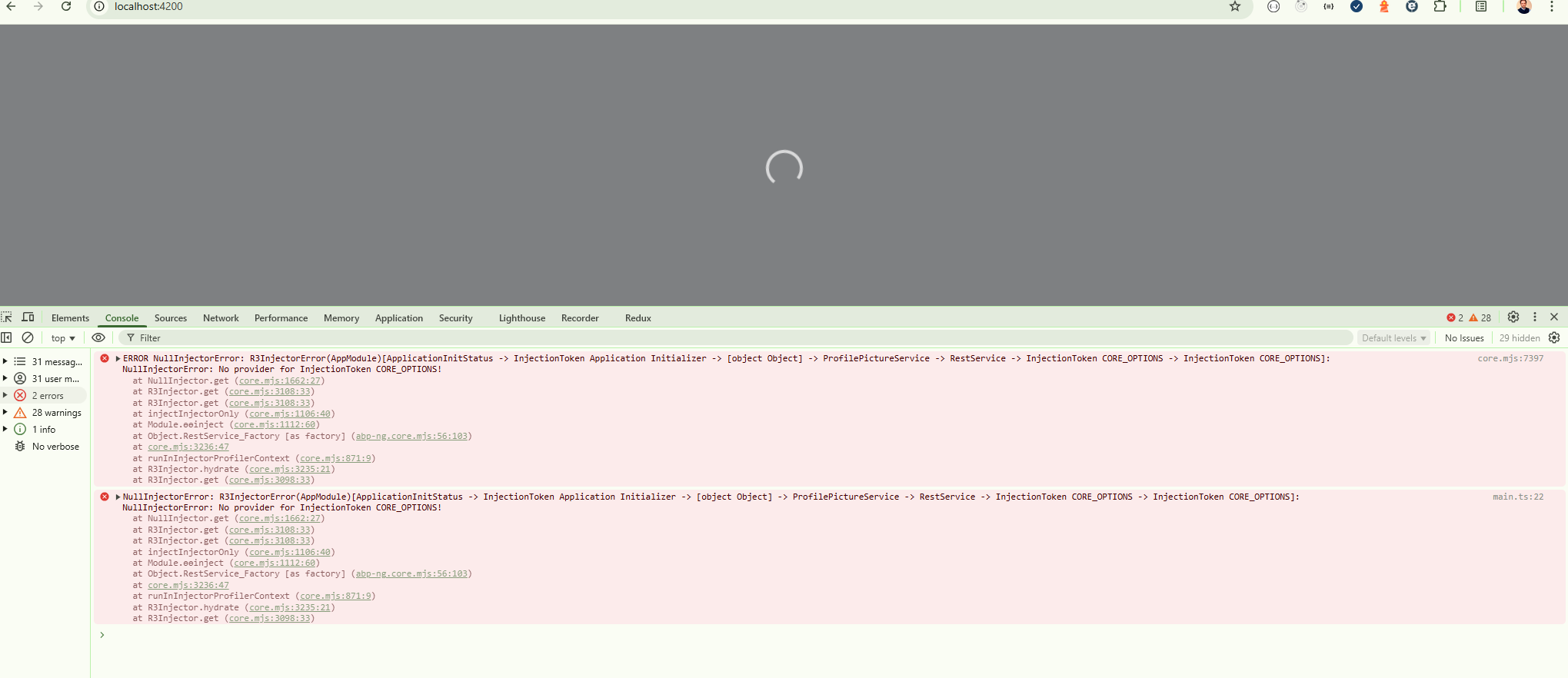Viewport: 1568px width, 678px height.
Task: Go back to the previous page
Action: (11, 6)
